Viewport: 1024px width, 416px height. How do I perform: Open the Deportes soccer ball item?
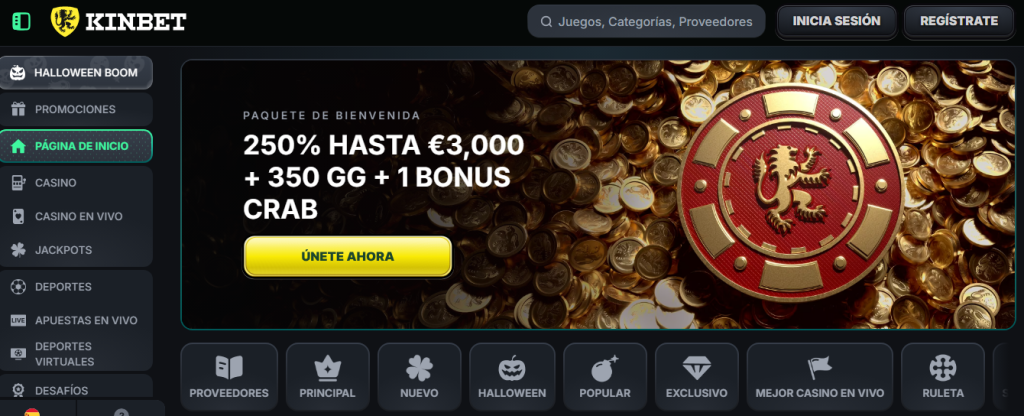pyautogui.click(x=76, y=287)
